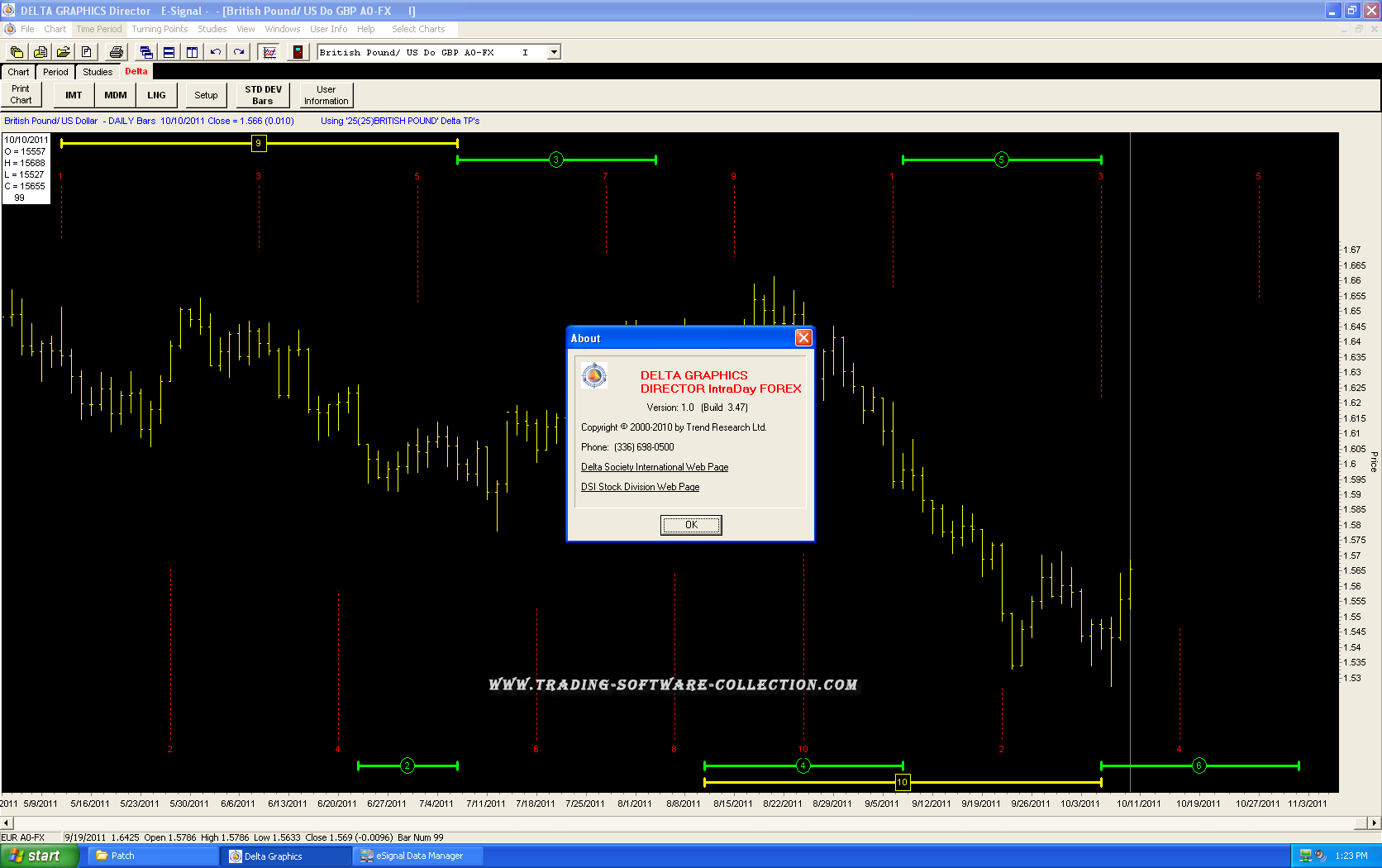Screen dimensions: 1382x868
Task: Click the red exit door icon
Action: (298, 52)
